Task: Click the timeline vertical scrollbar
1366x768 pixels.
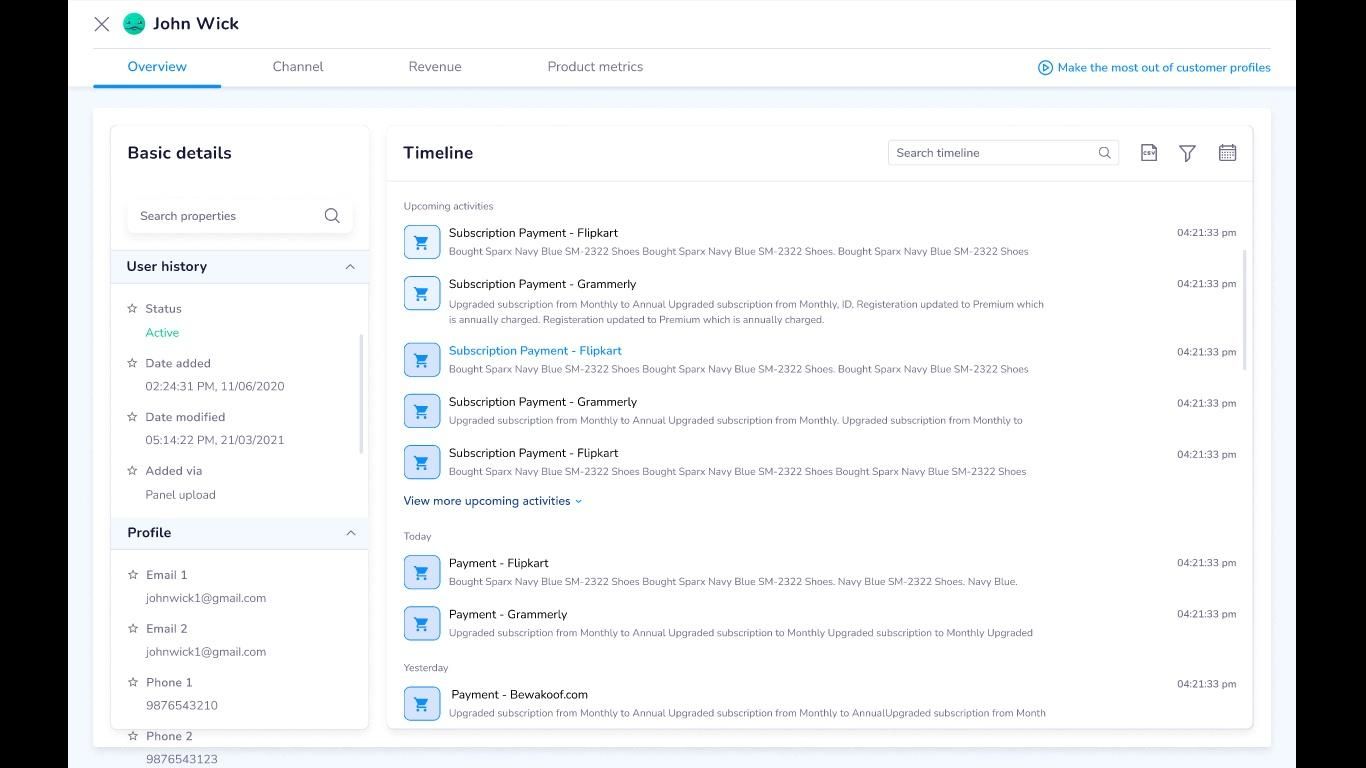Action: pos(1245,310)
